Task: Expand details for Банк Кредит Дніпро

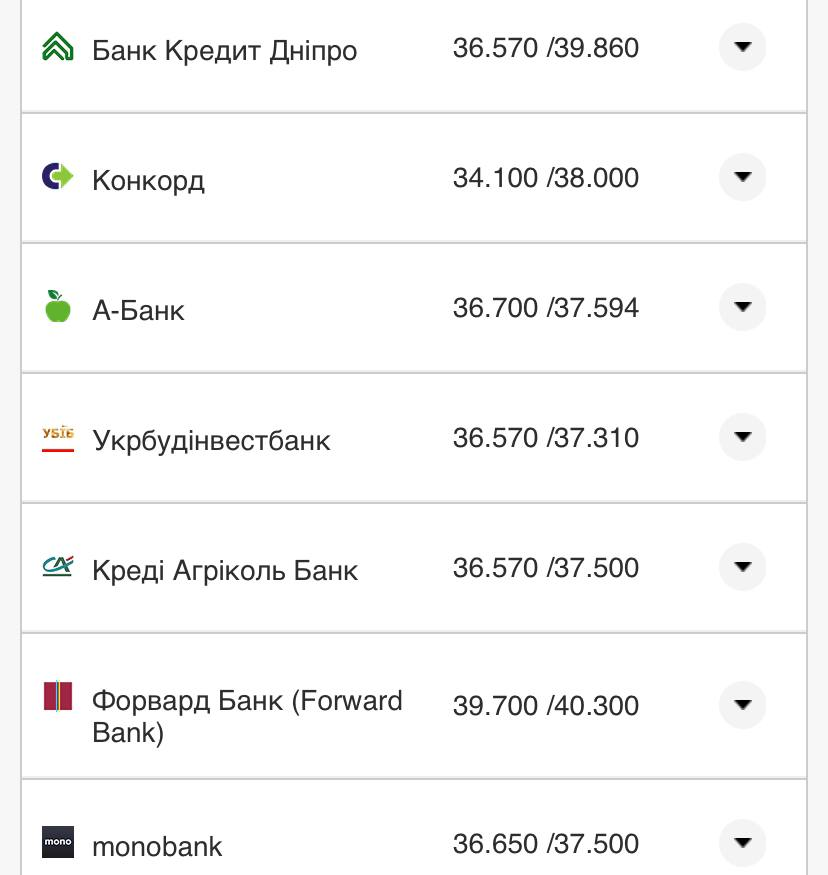Action: [742, 48]
